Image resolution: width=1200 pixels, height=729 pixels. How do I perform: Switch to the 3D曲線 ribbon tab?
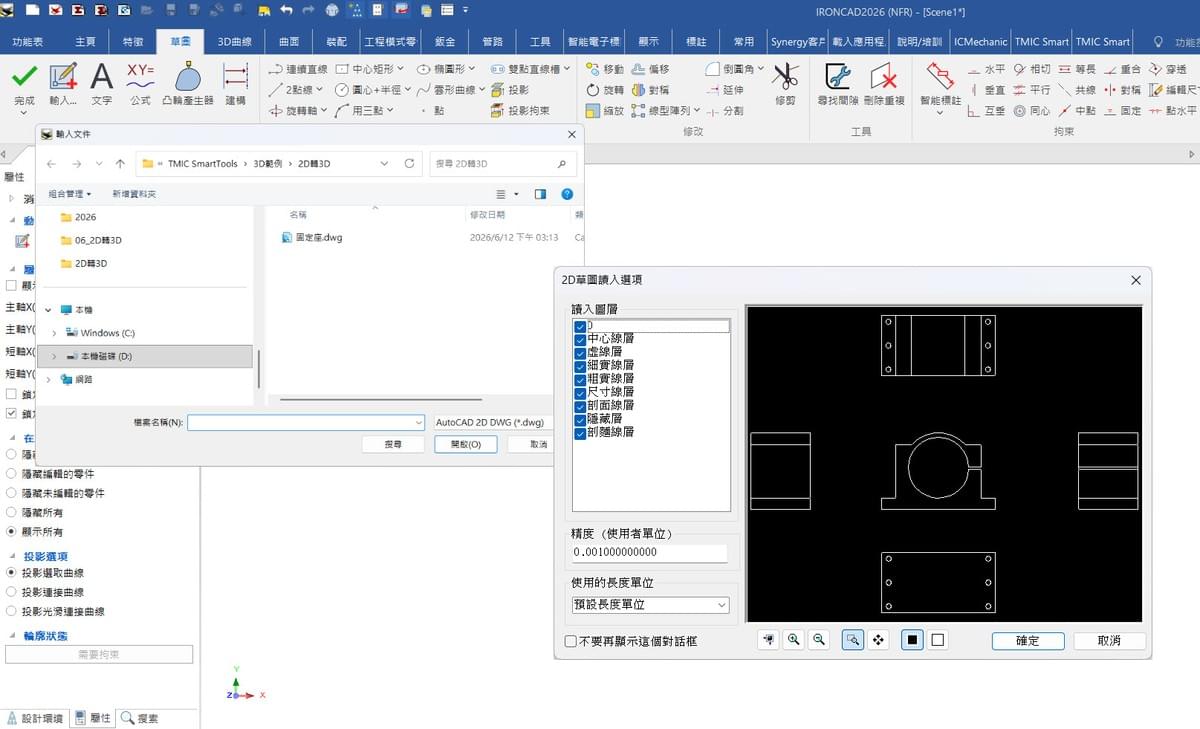(235, 42)
